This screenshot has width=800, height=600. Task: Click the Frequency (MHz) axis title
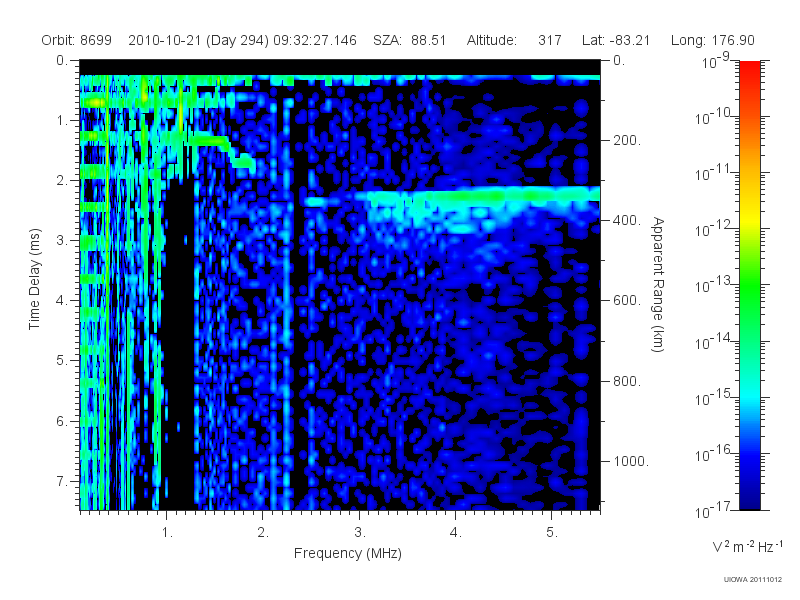pyautogui.click(x=347, y=553)
